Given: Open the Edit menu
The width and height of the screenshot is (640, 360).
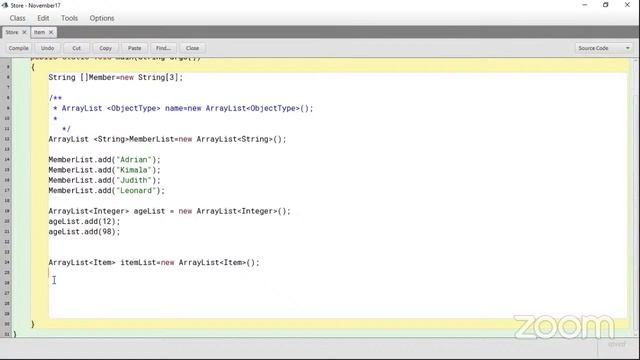Looking at the screenshot, I should (43, 18).
